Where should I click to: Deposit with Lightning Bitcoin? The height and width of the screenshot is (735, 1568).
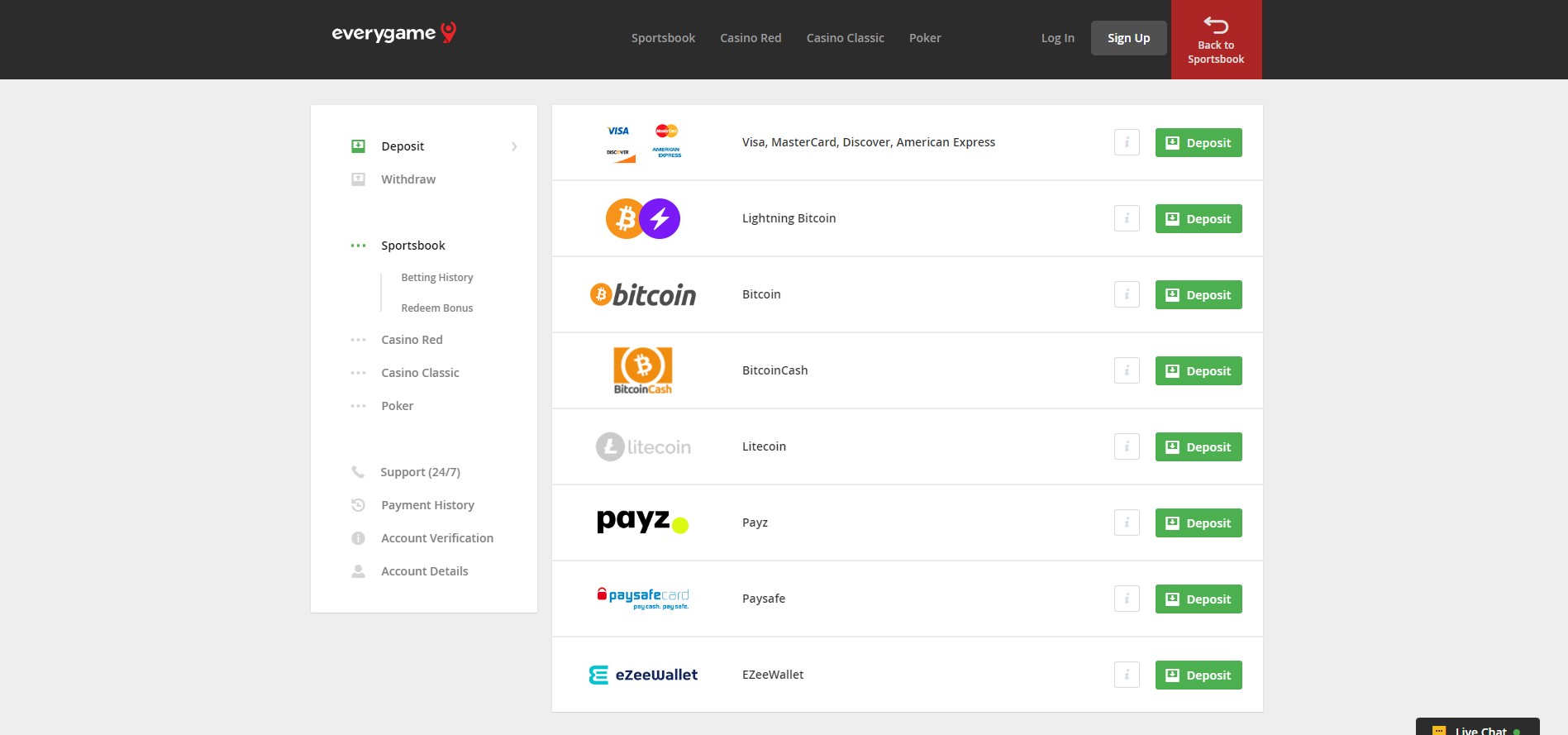point(1199,218)
